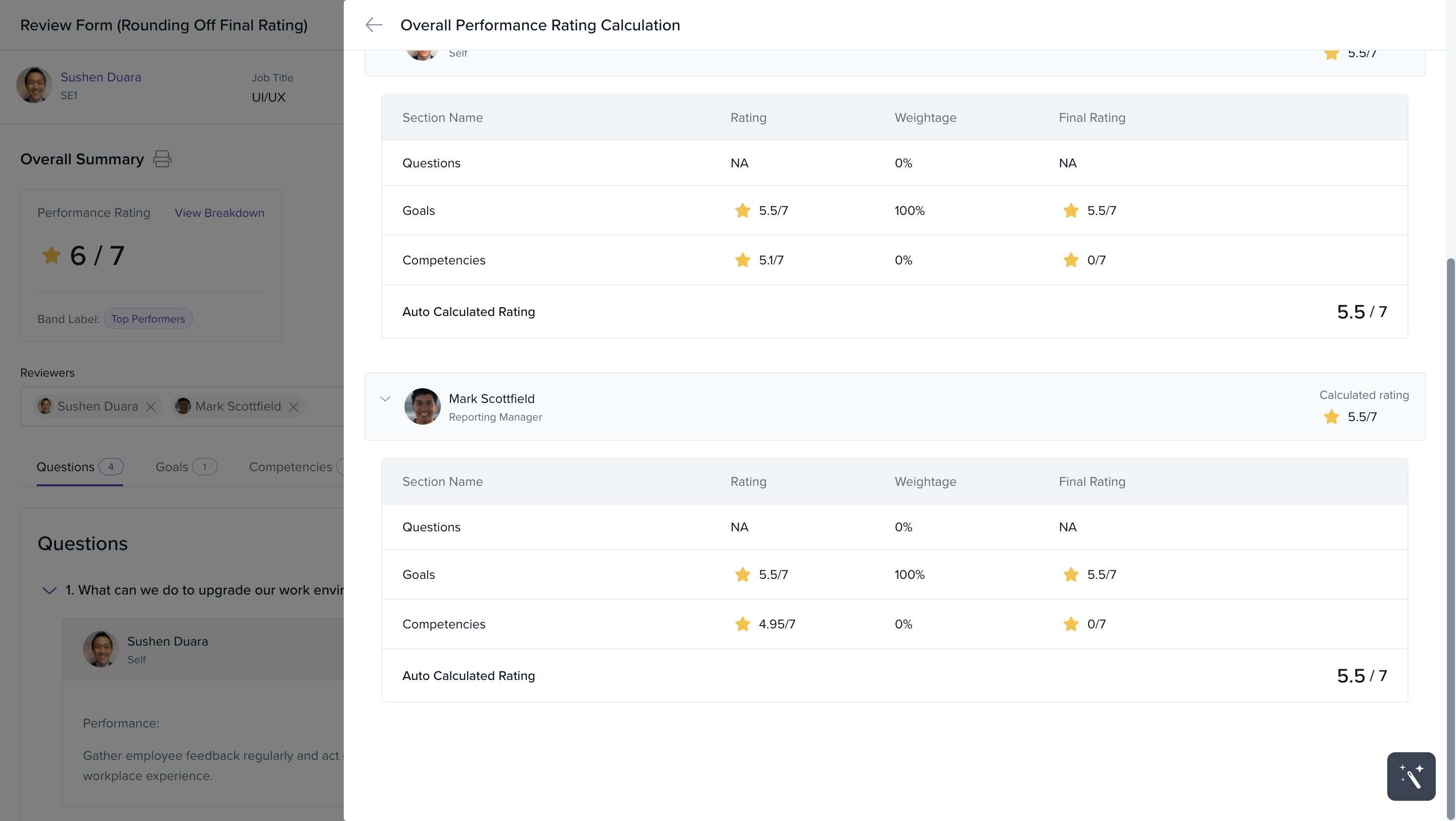The image size is (1456, 821).
Task: Click the panel's vertical scrollbar
Action: 1450,537
